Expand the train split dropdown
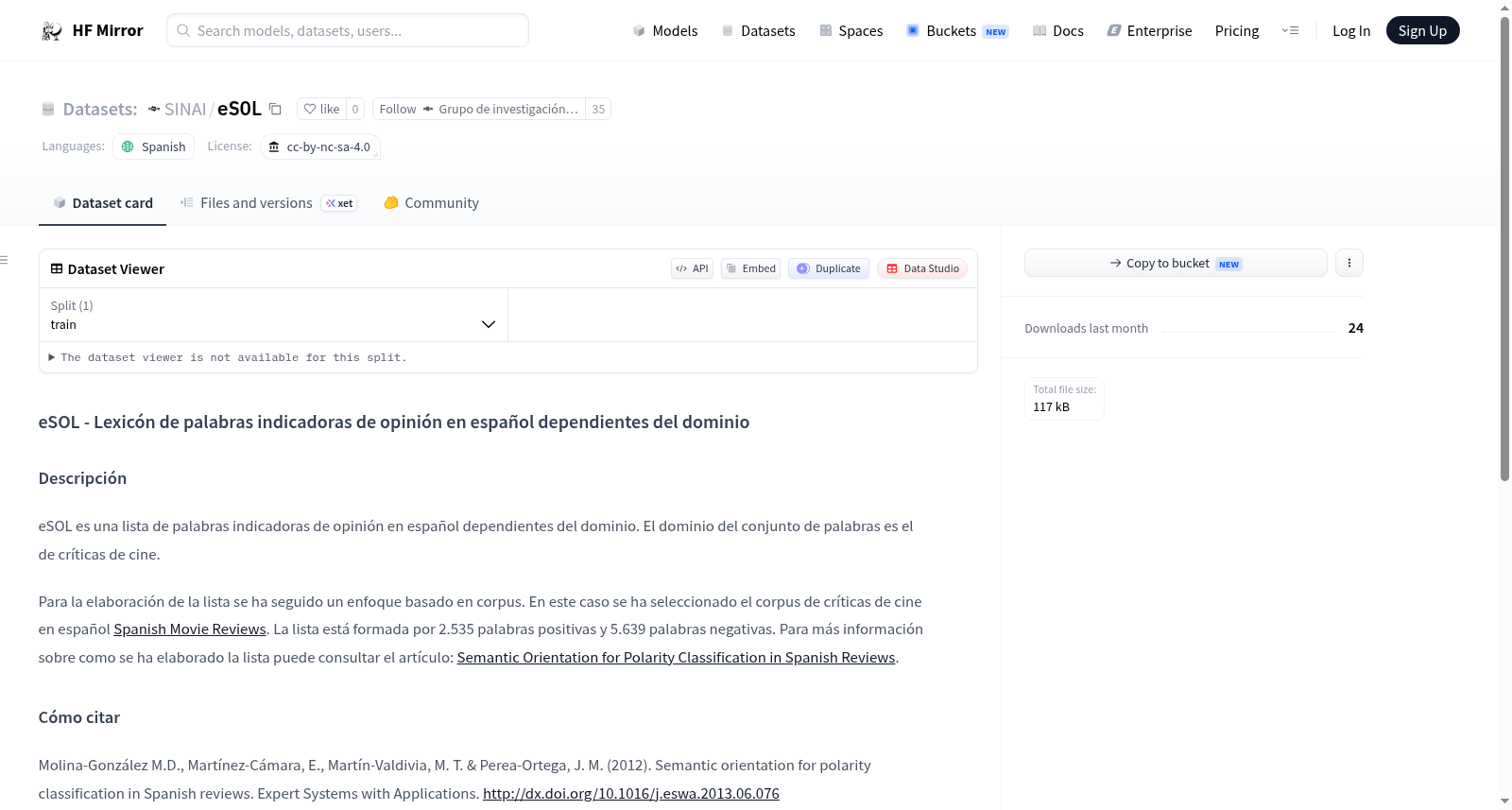The image size is (1512, 810). click(273, 315)
